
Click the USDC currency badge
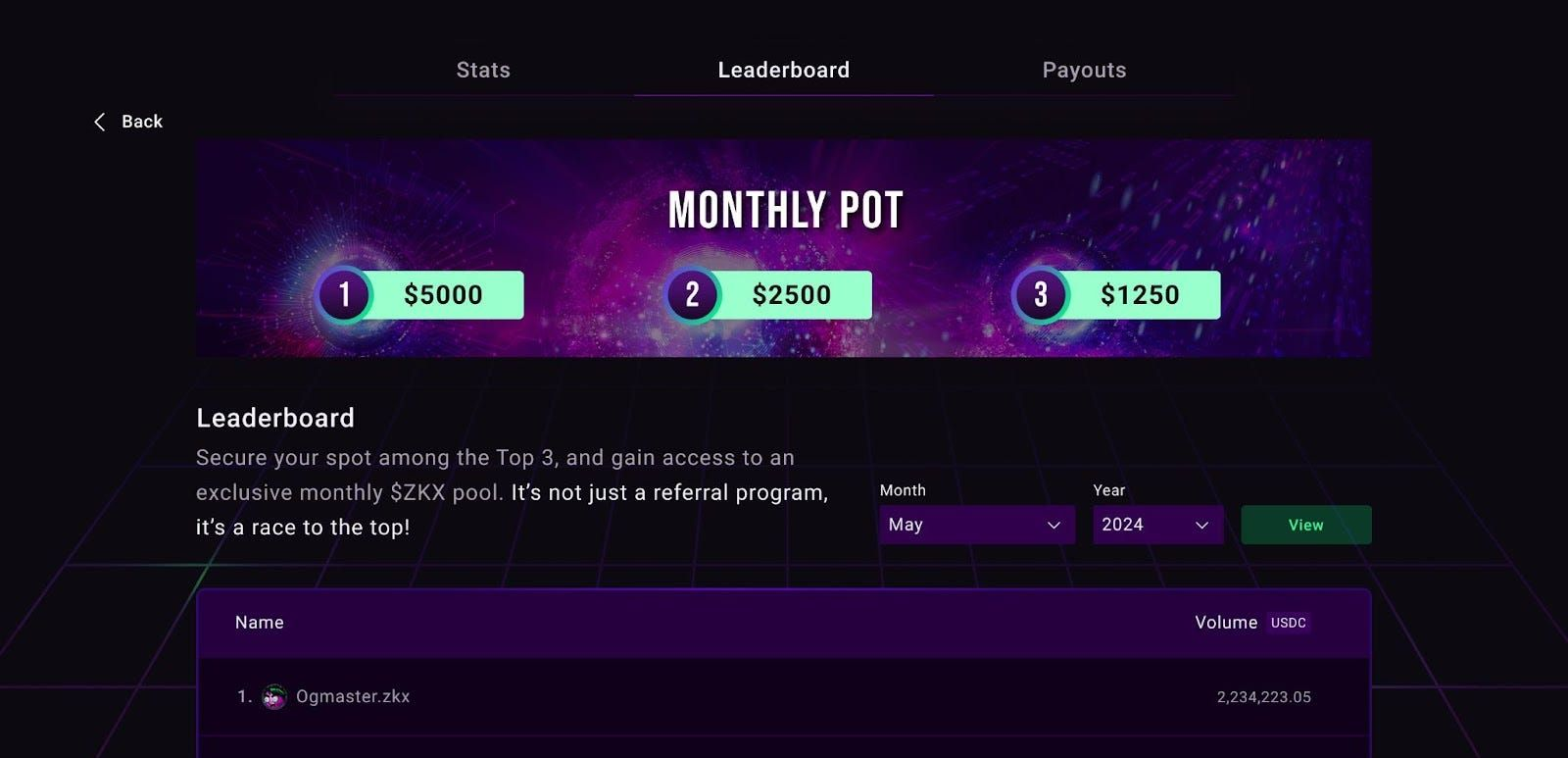click(x=1288, y=623)
